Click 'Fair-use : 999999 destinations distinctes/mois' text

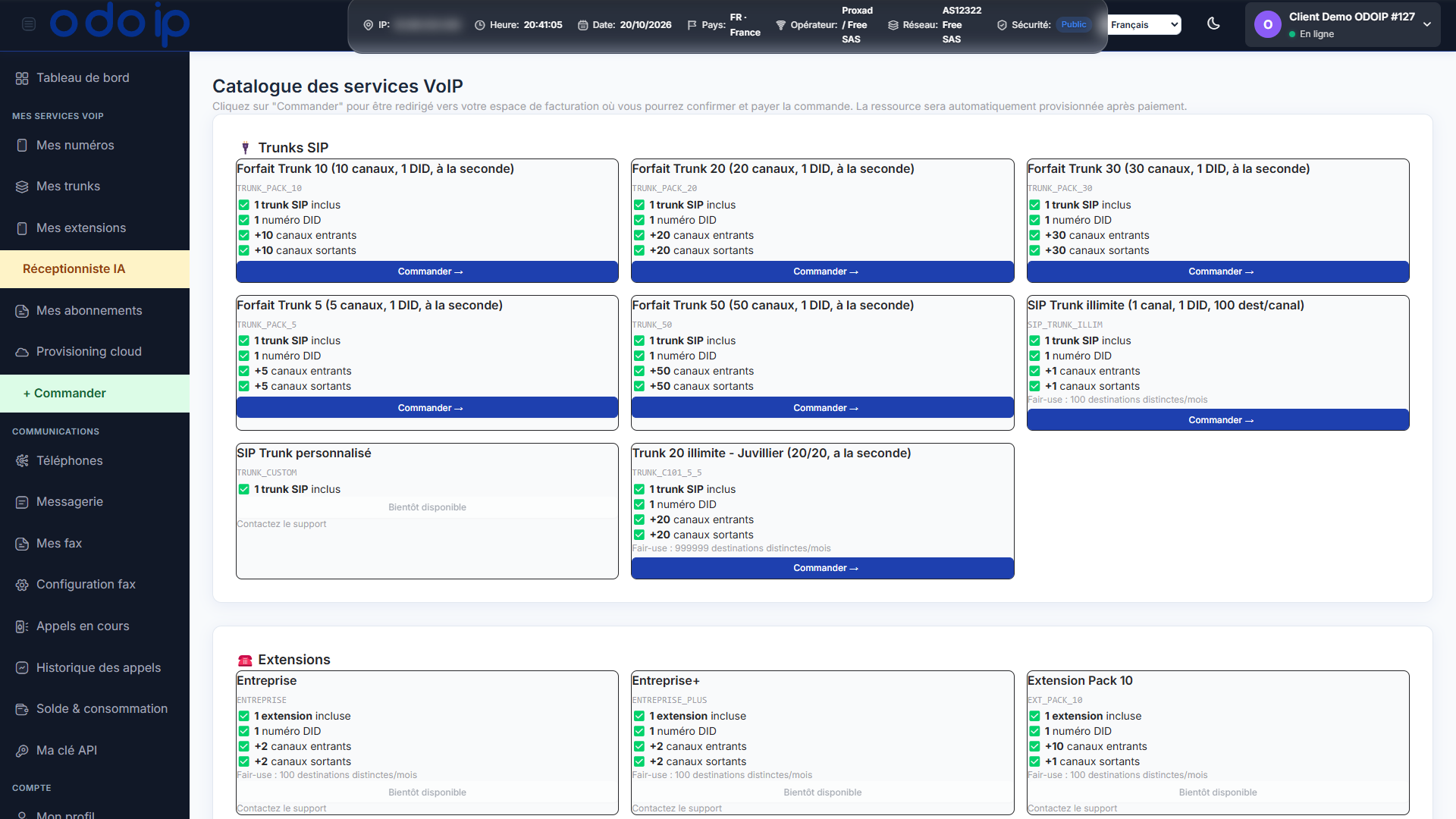point(731,548)
